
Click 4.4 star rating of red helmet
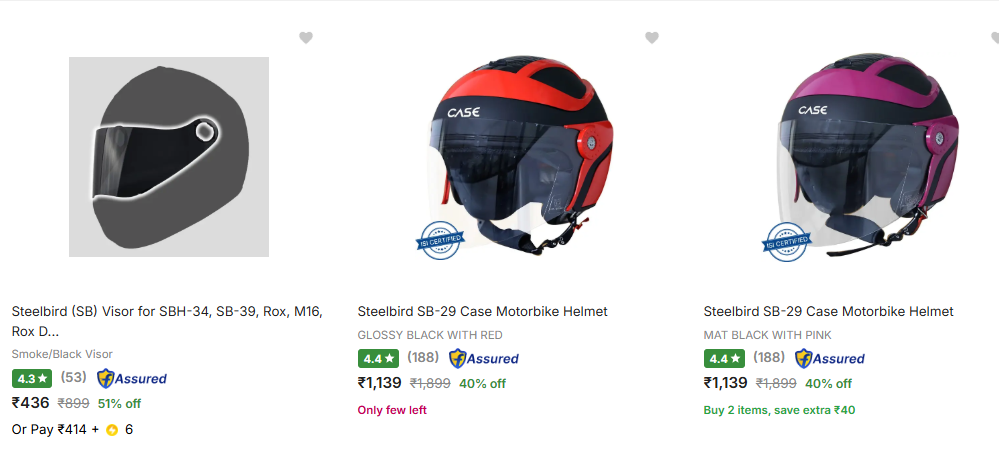click(377, 358)
